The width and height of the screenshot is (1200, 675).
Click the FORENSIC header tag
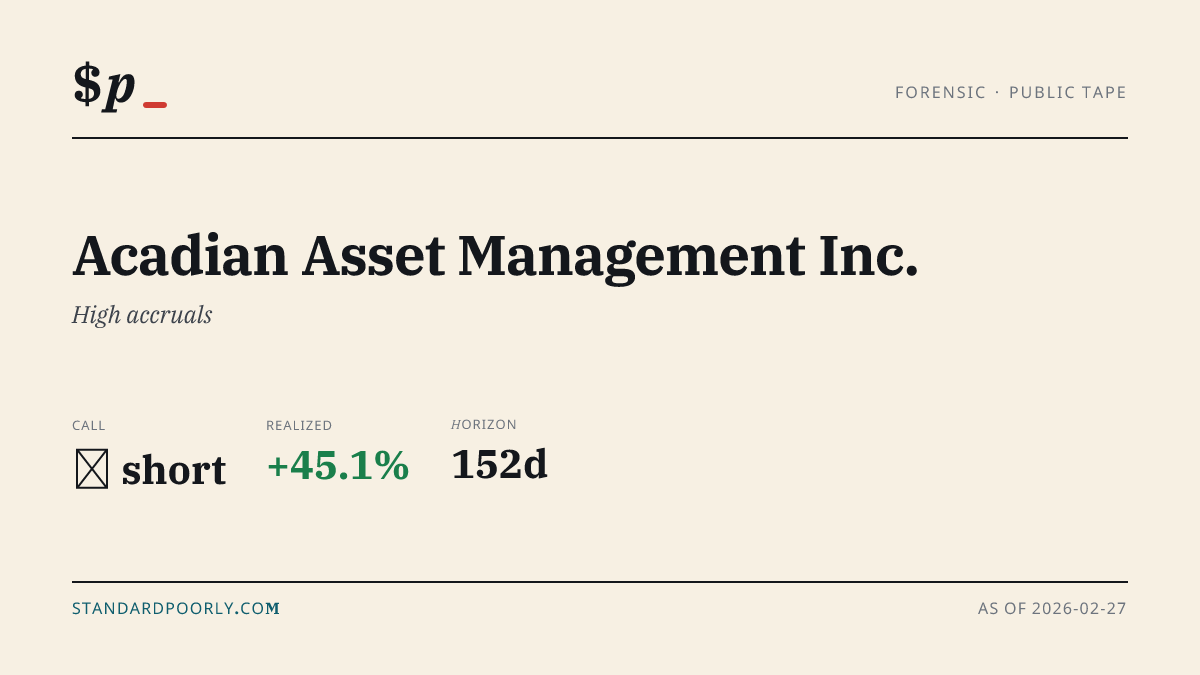click(x=940, y=93)
